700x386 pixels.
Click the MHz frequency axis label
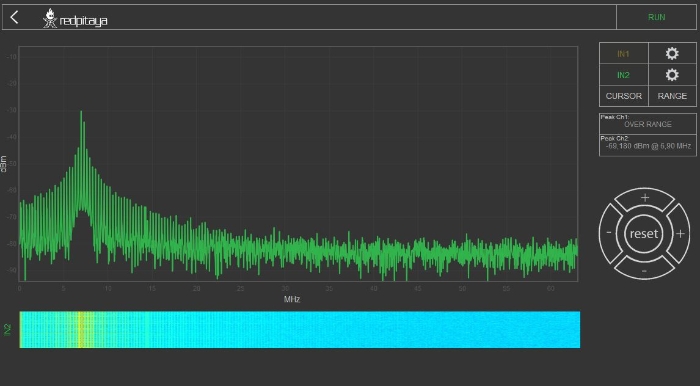tap(292, 299)
